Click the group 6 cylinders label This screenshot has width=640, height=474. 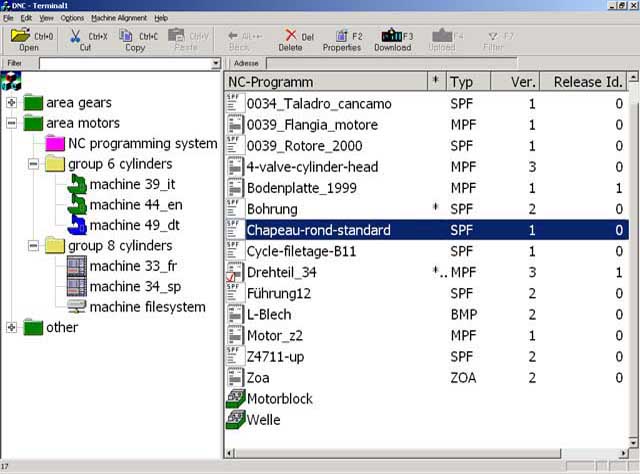point(120,164)
